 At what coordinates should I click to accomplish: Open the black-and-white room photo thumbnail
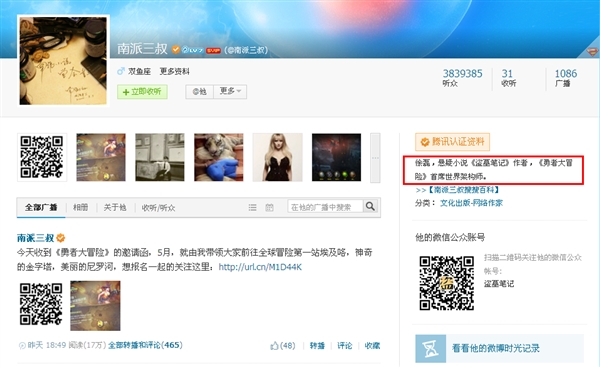[160, 157]
